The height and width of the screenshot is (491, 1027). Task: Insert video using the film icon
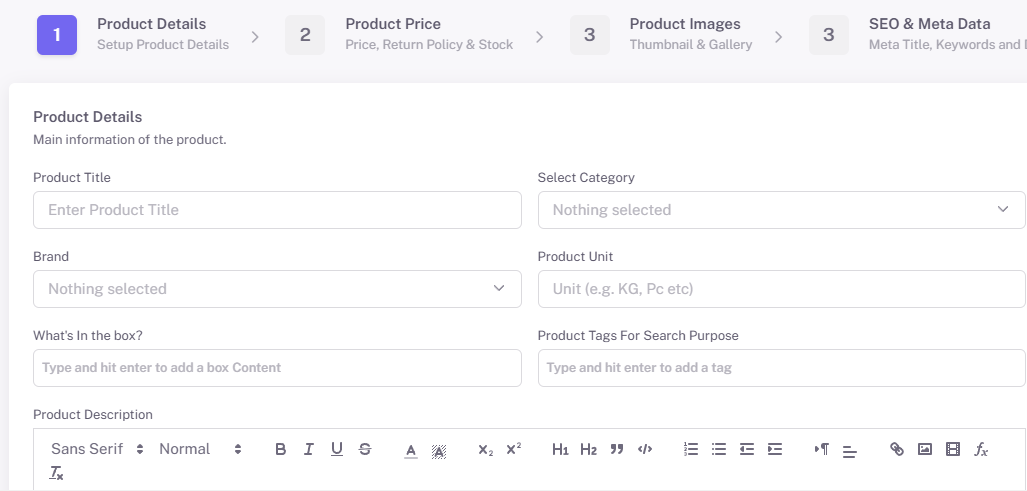point(953,449)
